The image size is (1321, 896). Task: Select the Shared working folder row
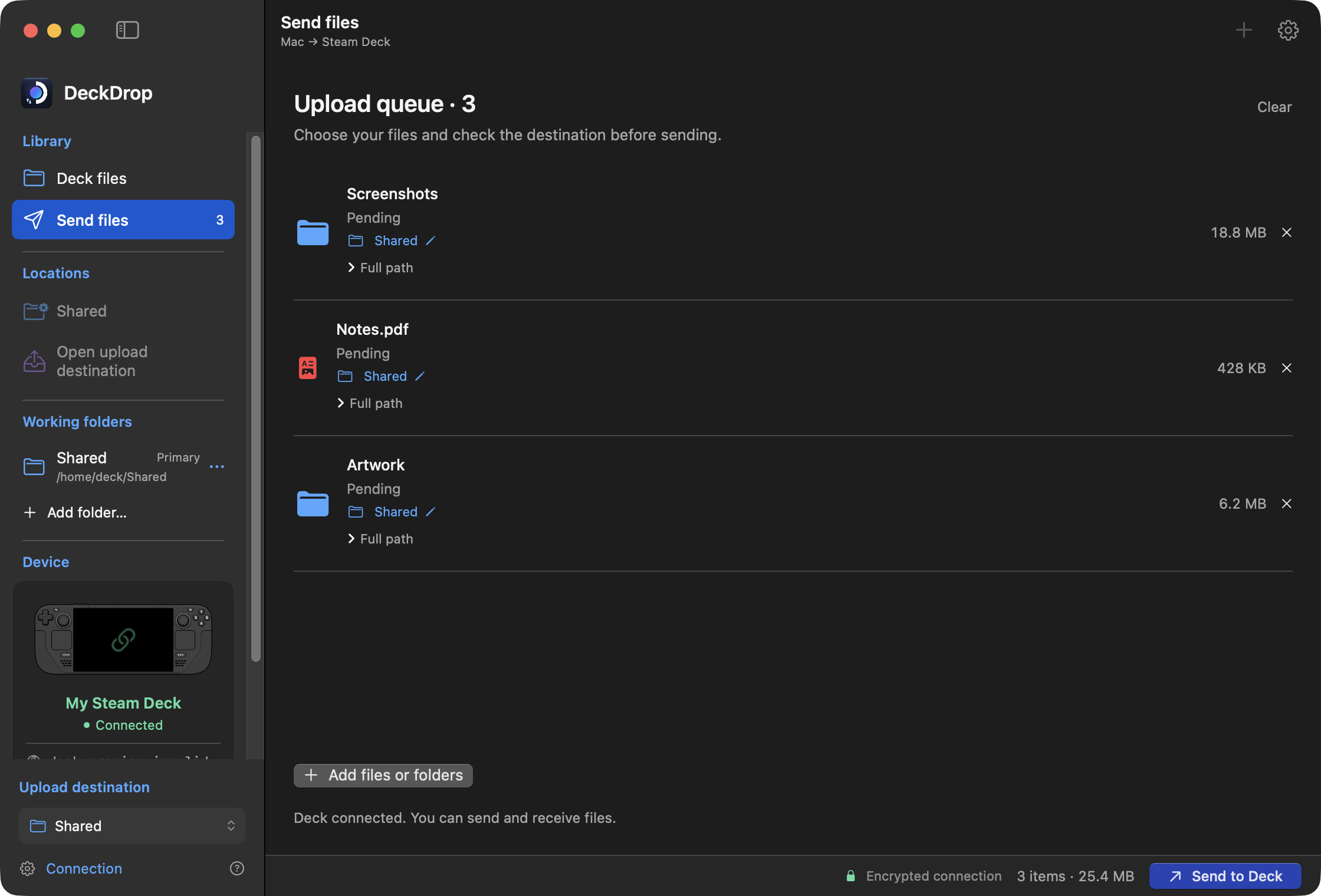123,467
